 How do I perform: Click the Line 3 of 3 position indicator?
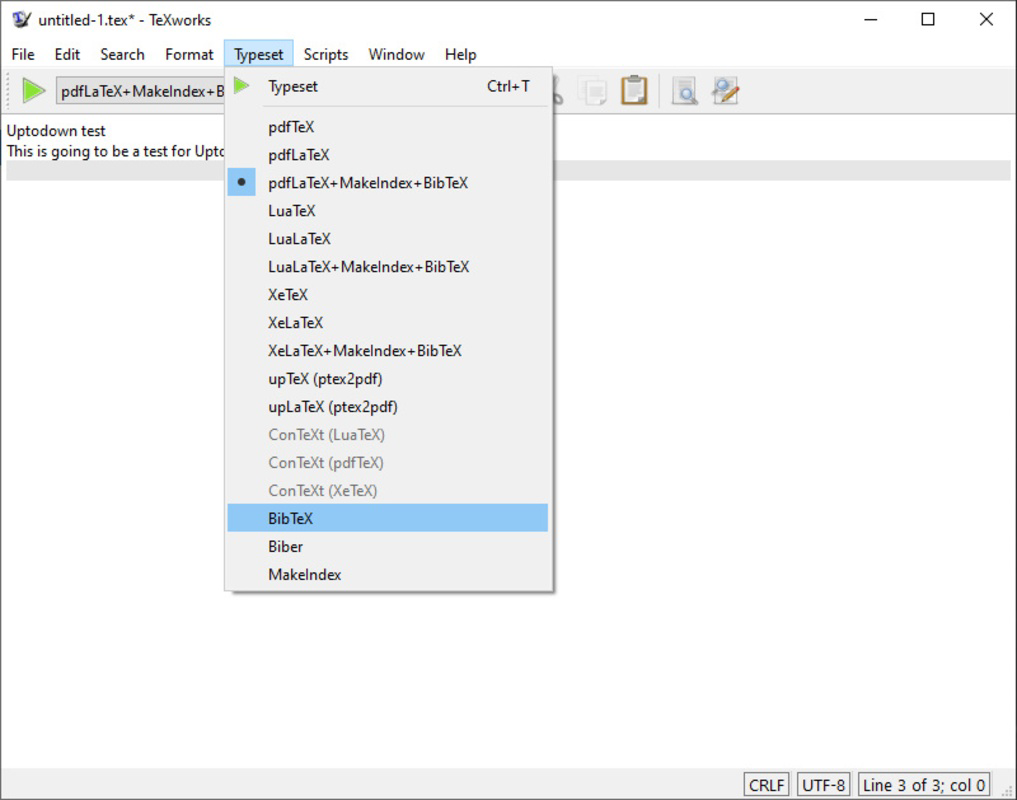coord(924,785)
